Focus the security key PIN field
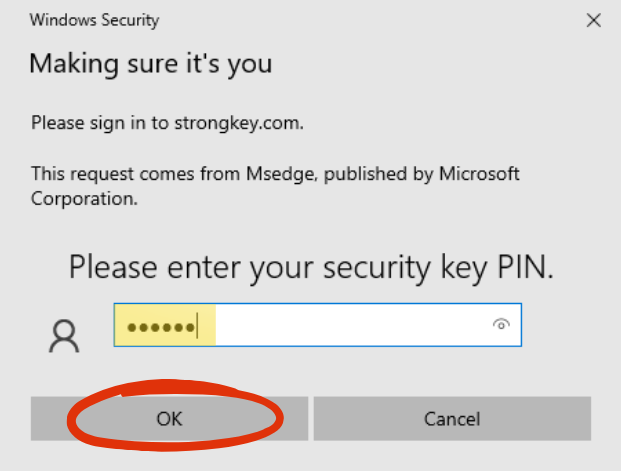Viewport: 621px width, 471px height. 318,325
